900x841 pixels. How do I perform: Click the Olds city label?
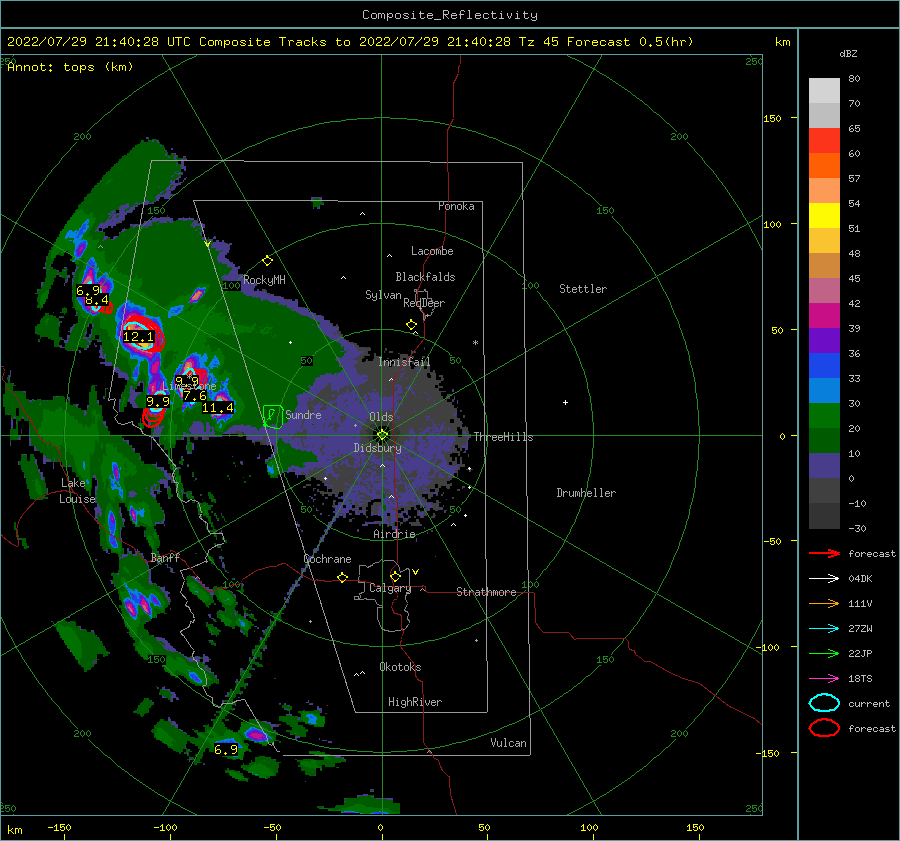381,417
